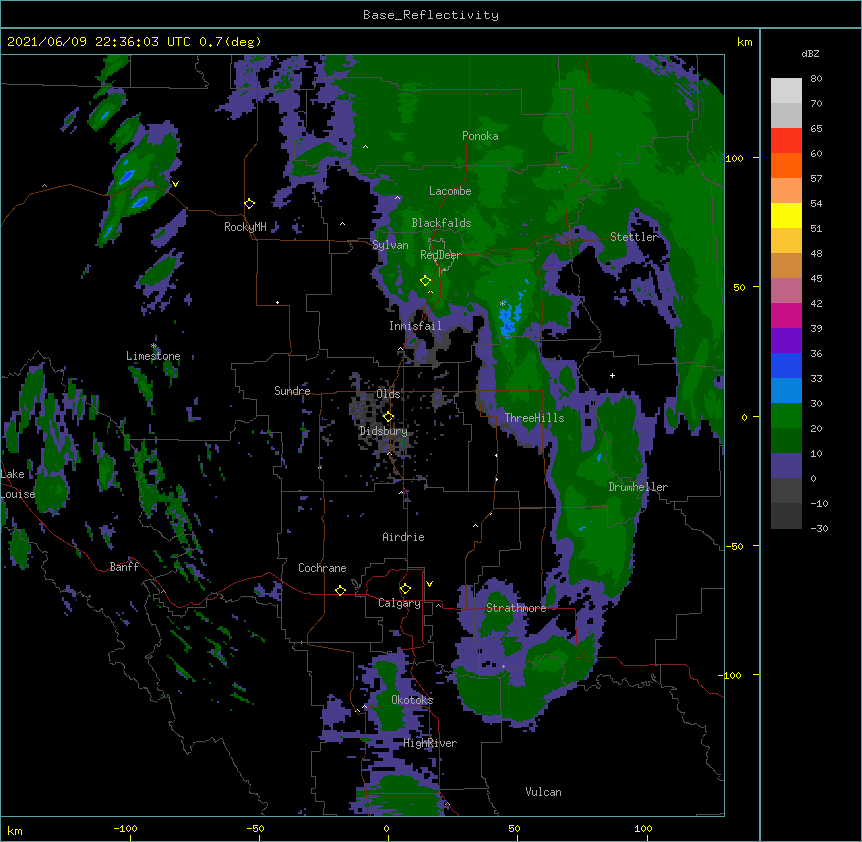Select the yellow diamond marker under Cochrane
The image size is (862, 842).
coord(340,590)
